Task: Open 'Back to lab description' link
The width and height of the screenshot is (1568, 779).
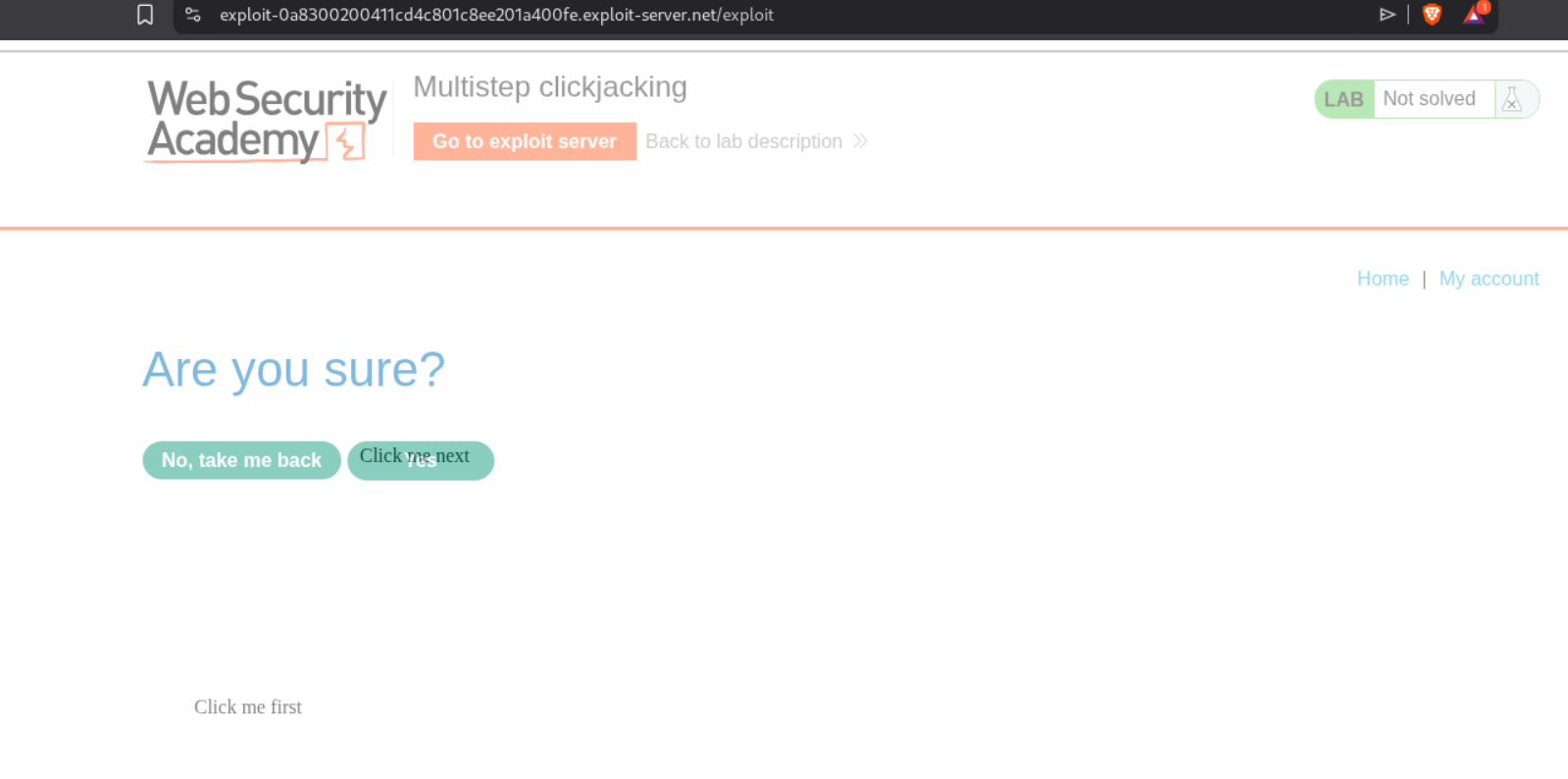Action: [x=743, y=141]
